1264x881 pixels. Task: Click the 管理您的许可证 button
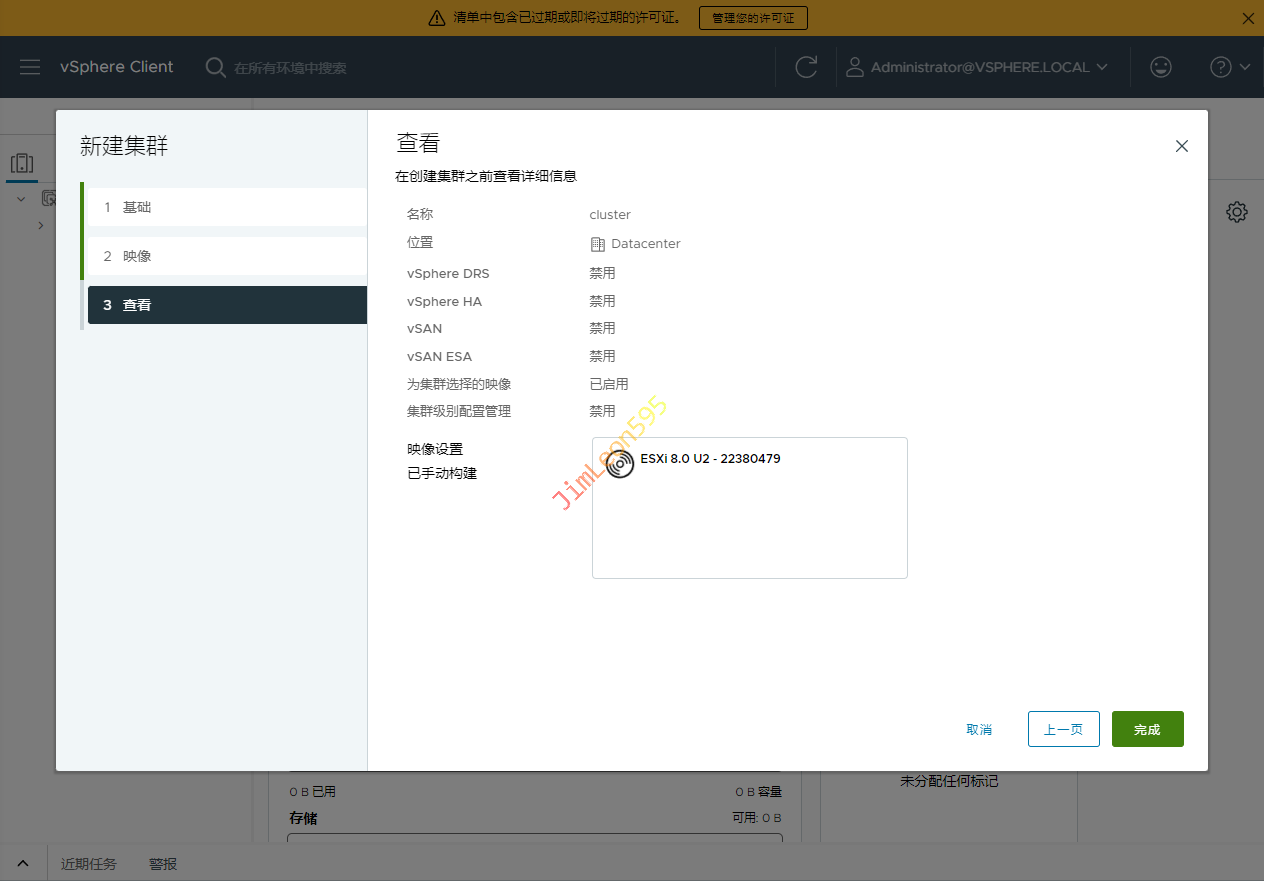(x=753, y=18)
